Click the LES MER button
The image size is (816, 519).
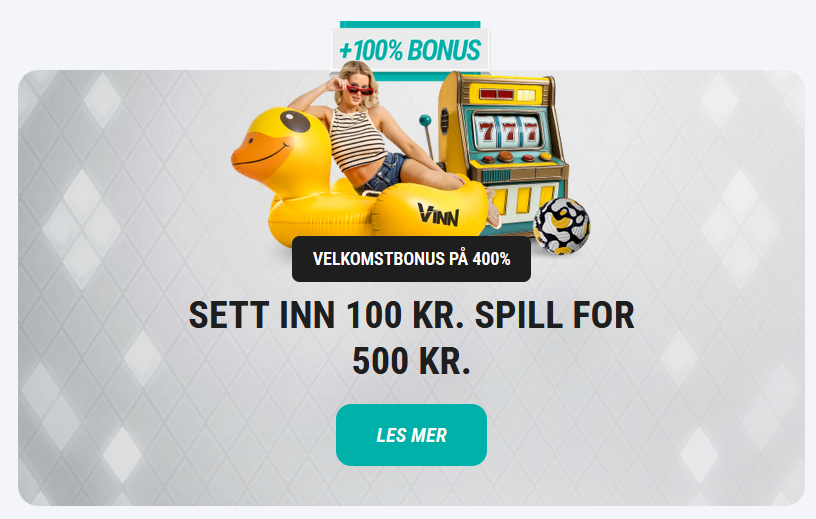coord(411,435)
